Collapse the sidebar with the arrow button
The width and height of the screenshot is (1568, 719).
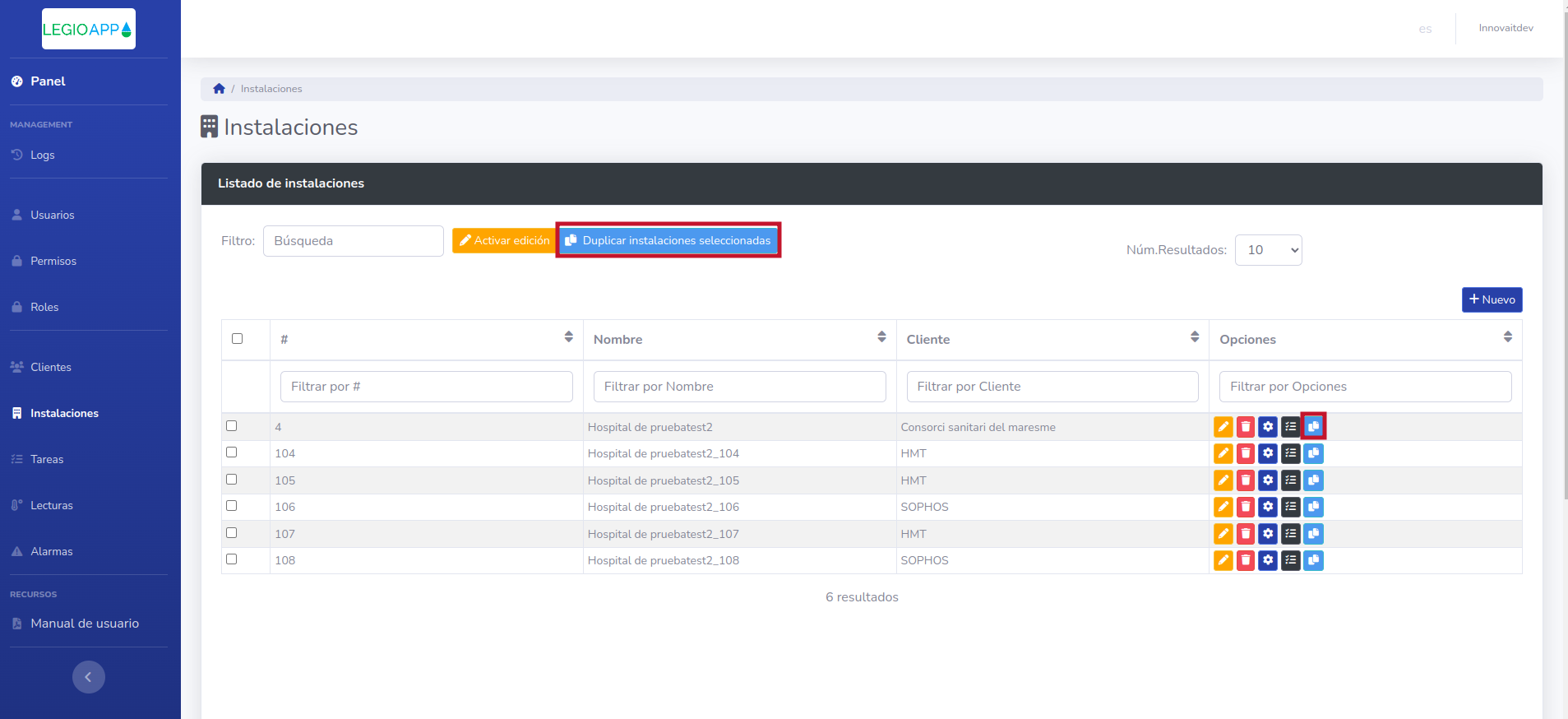point(89,677)
